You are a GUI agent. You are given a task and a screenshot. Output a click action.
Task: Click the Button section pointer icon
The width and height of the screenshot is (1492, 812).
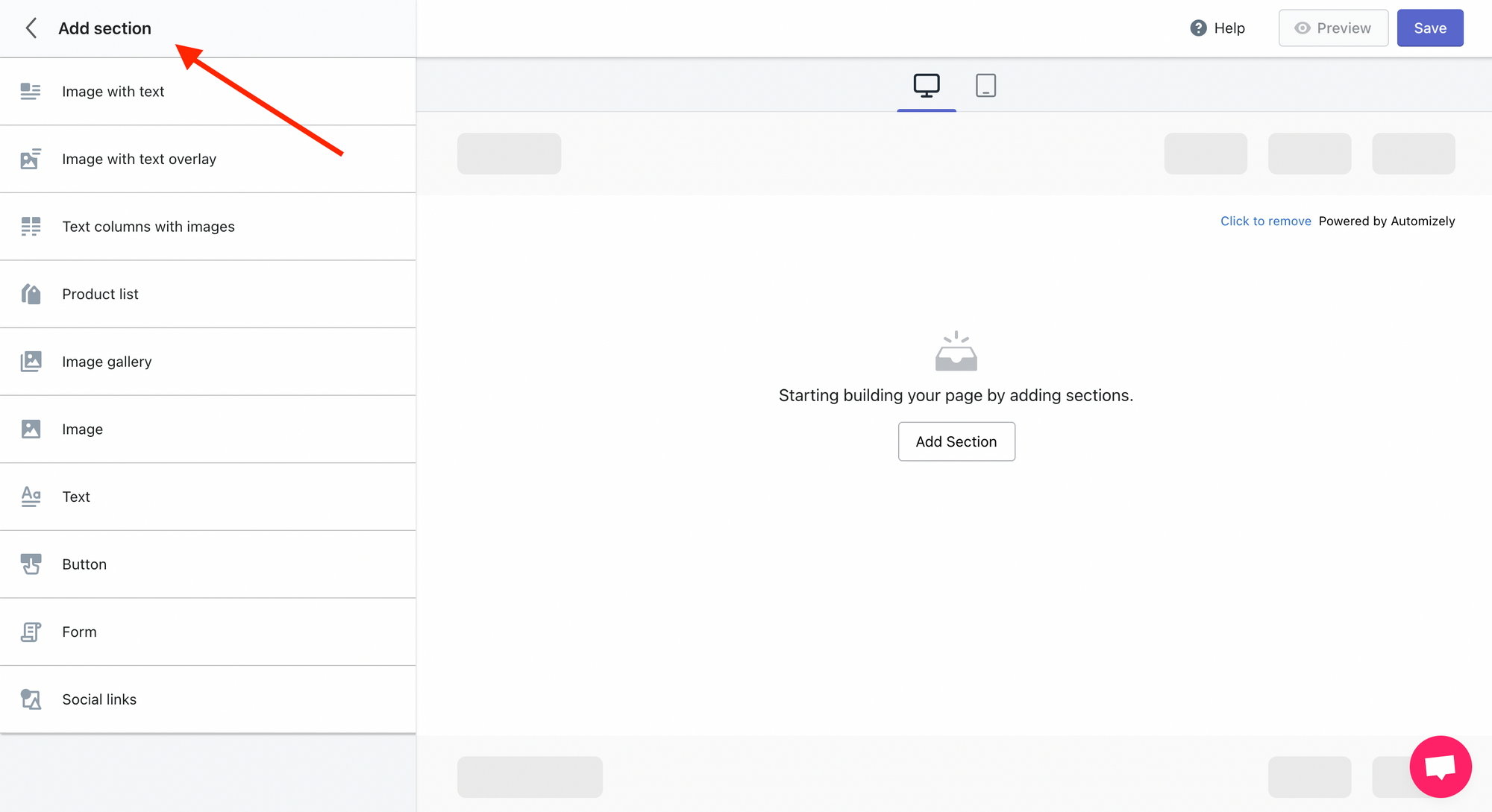31,564
